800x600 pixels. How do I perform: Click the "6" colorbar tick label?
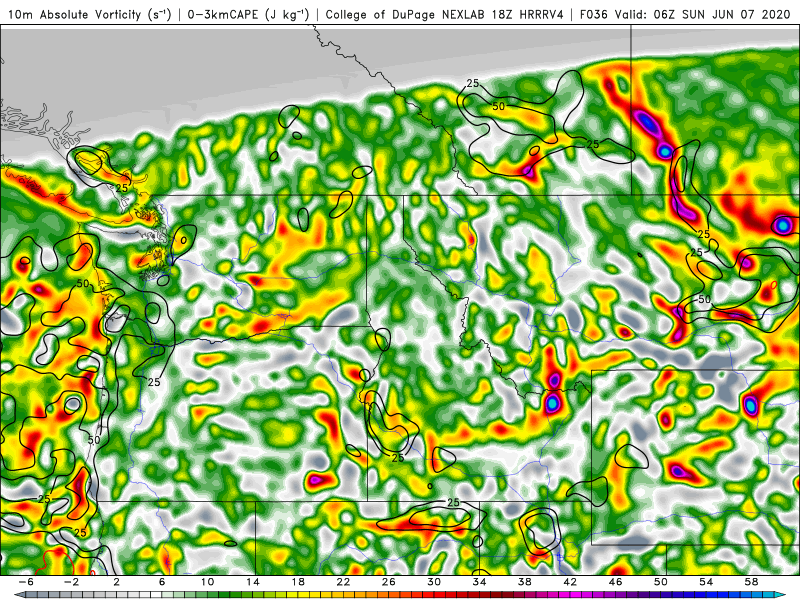(162, 582)
